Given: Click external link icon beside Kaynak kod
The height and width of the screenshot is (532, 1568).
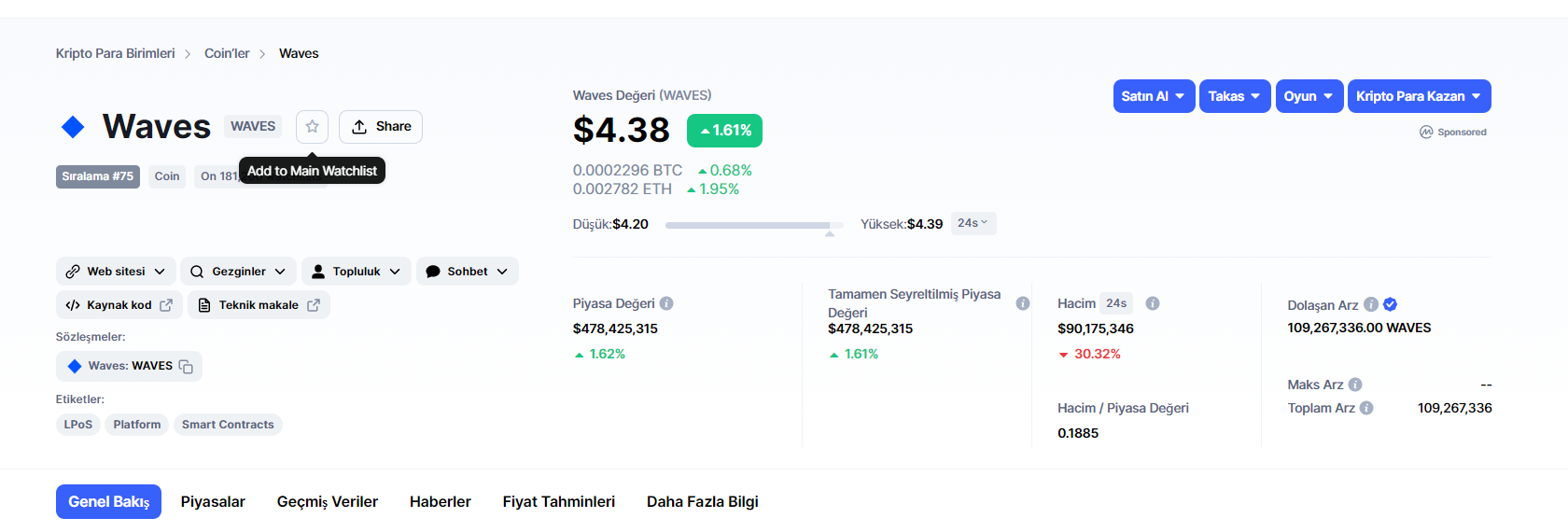Looking at the screenshot, I should tap(166, 305).
